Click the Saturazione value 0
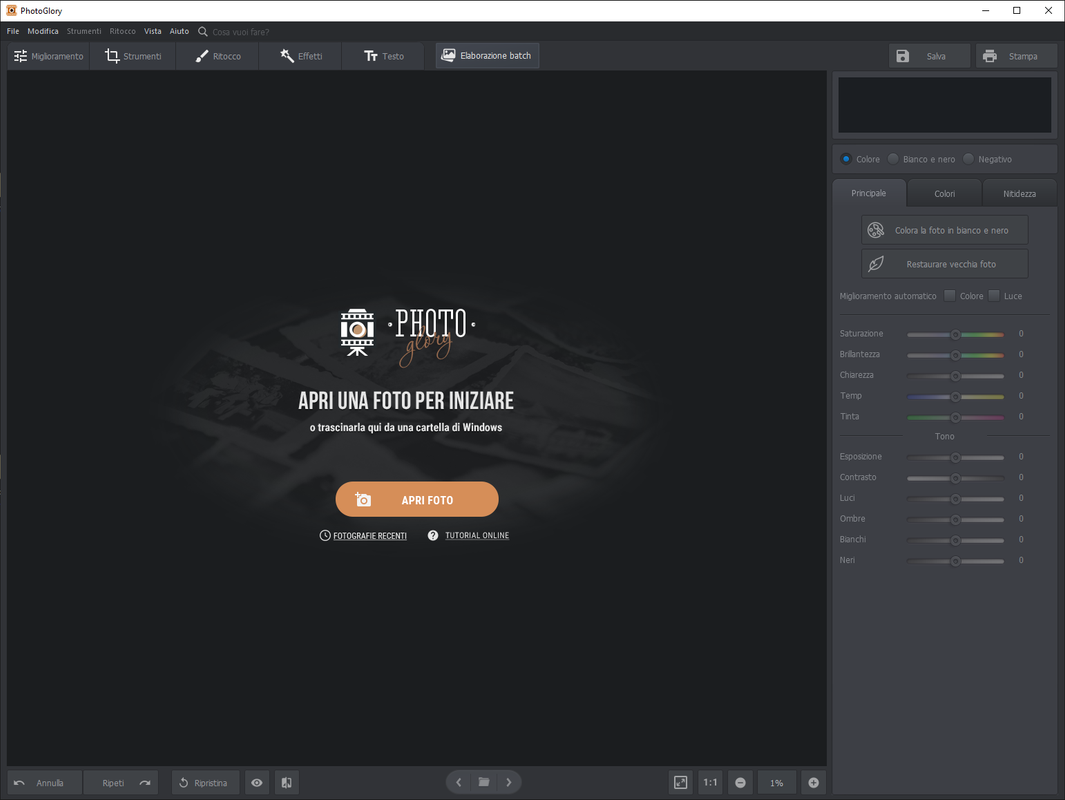1065x800 pixels. (1021, 333)
